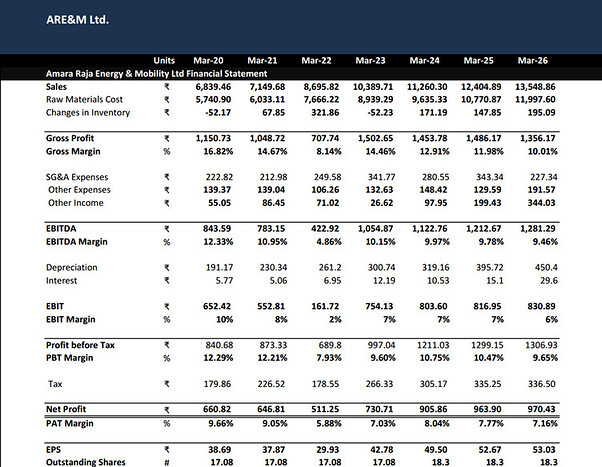602x467 pixels.
Task: Click Mar-26 Sales value 13,548.86
Action: tap(535, 87)
